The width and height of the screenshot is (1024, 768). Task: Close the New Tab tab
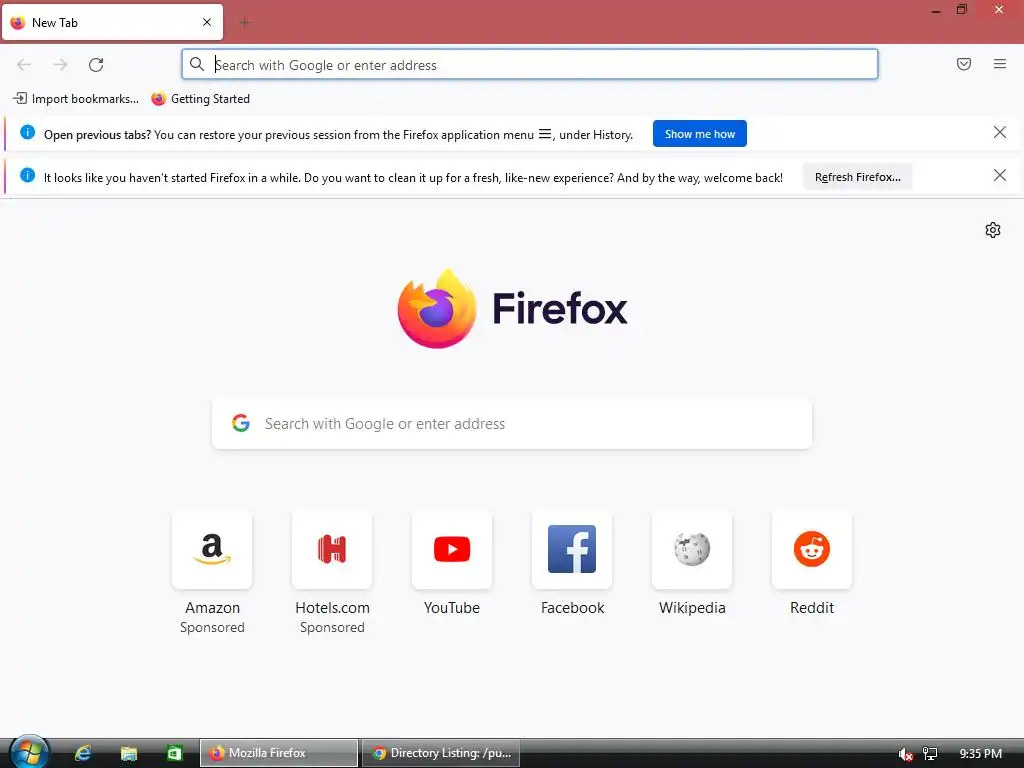207,22
